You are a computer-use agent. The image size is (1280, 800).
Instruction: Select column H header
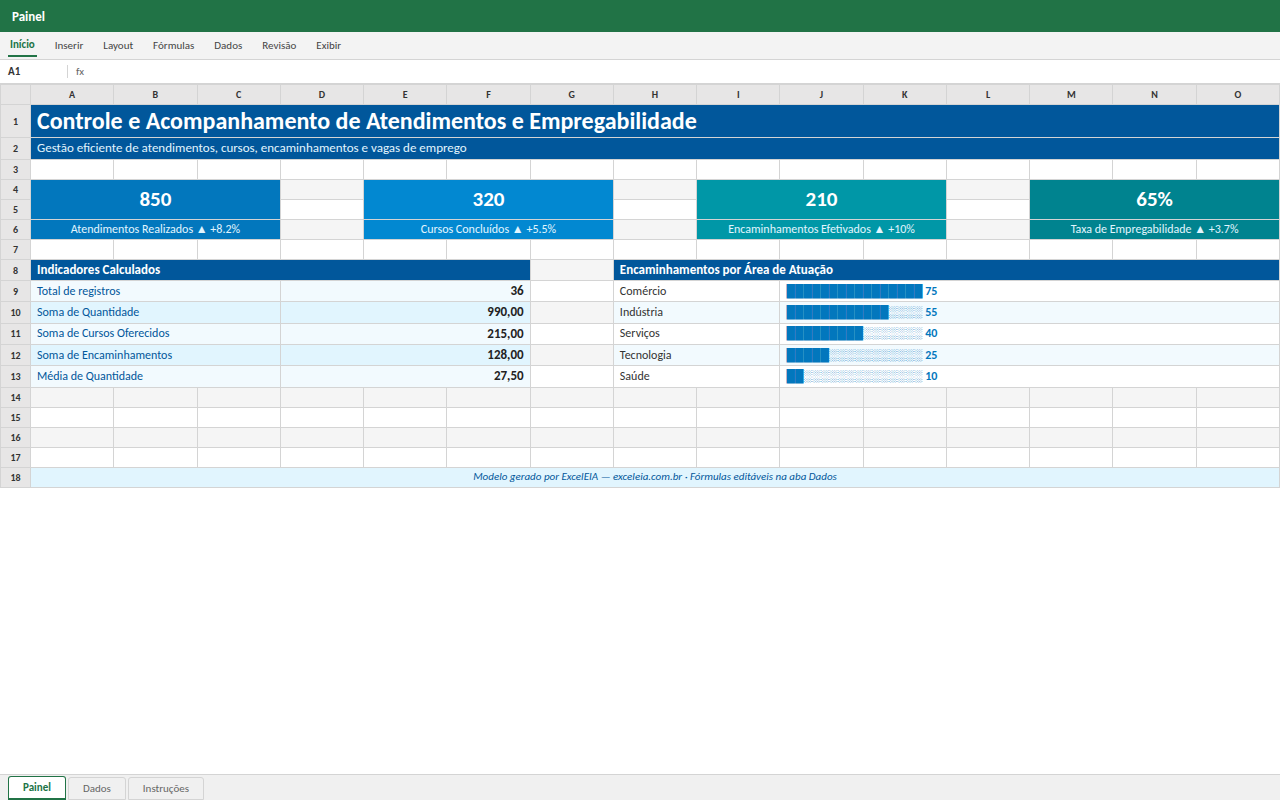[655, 95]
